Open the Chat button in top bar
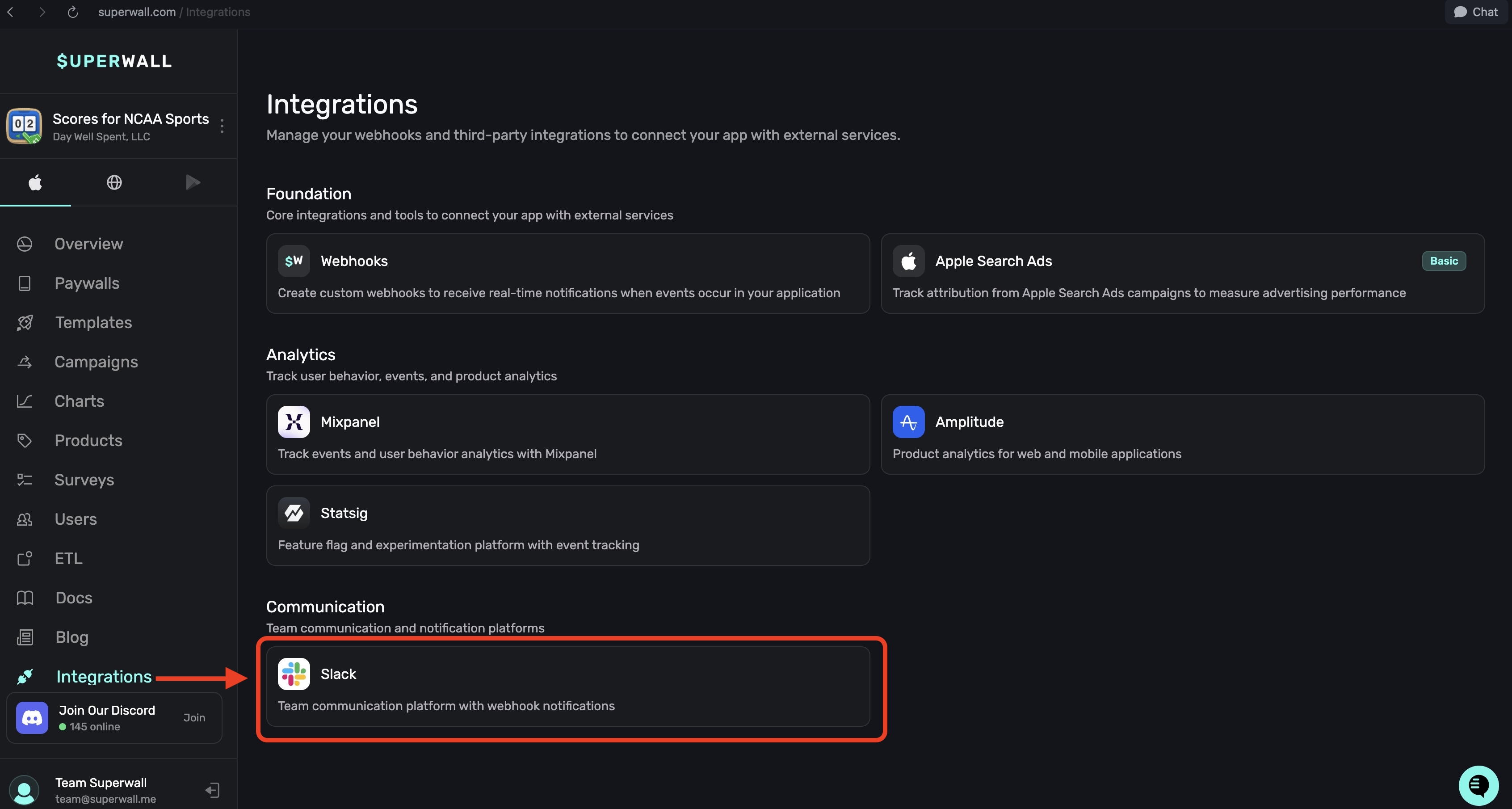 pos(1476,13)
